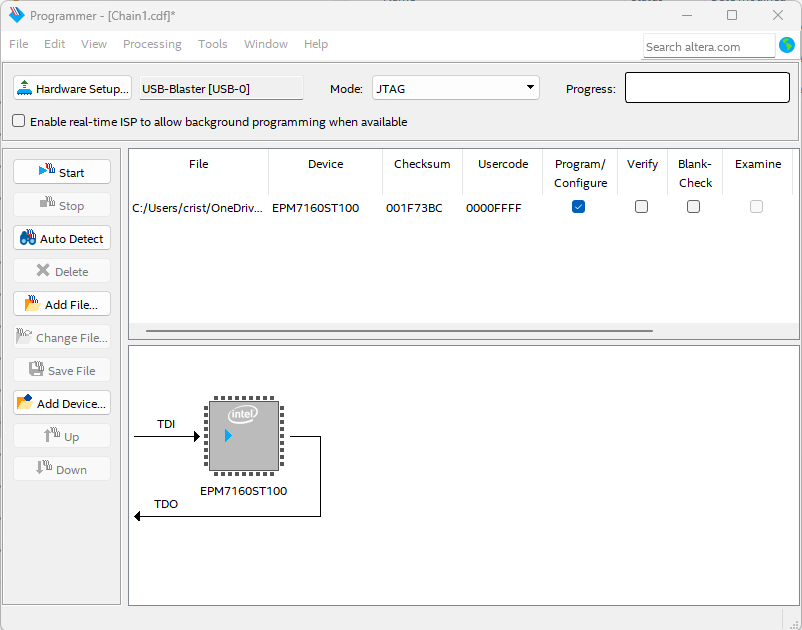This screenshot has height=630, width=802.
Task: Click the Search altera.com field
Action: 708,46
